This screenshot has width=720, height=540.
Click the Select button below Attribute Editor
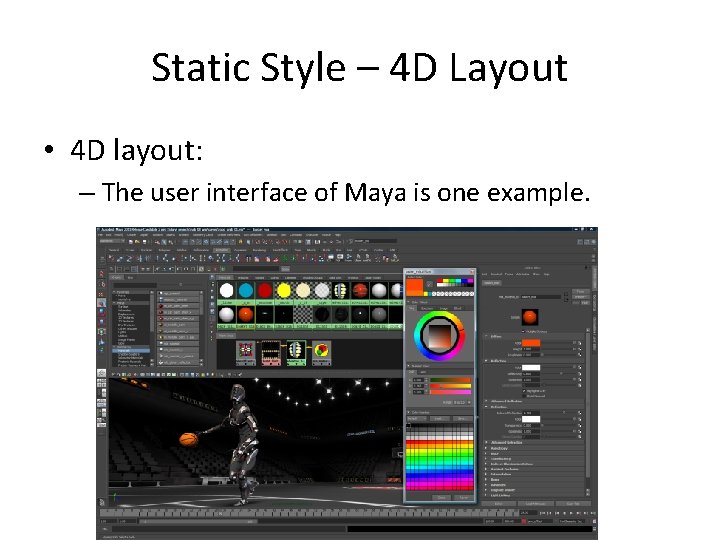tap(499, 504)
